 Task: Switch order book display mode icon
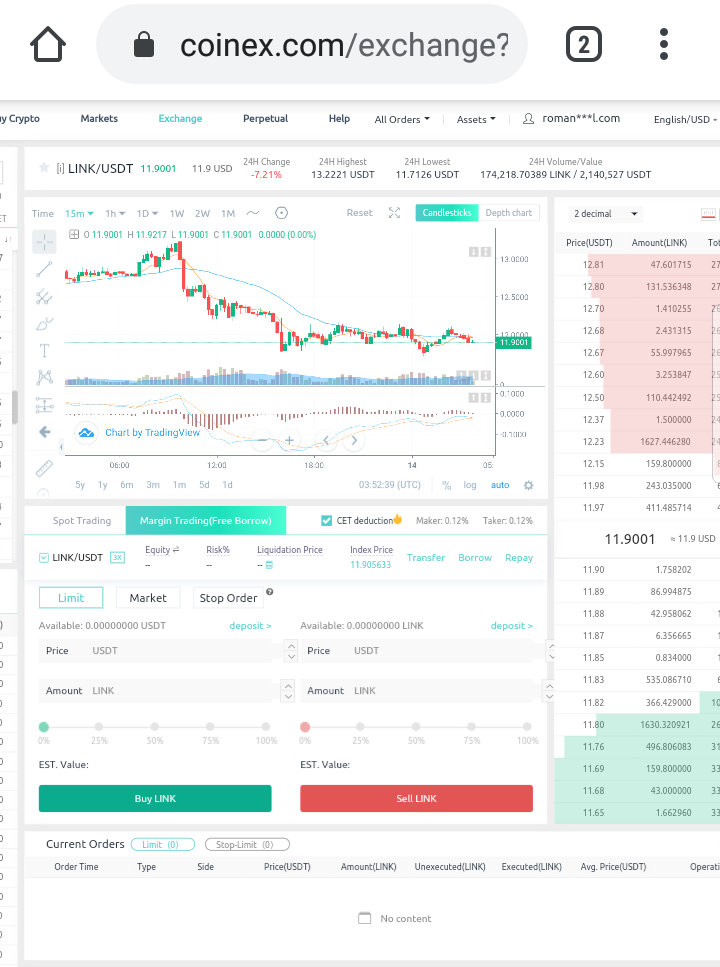pos(708,214)
